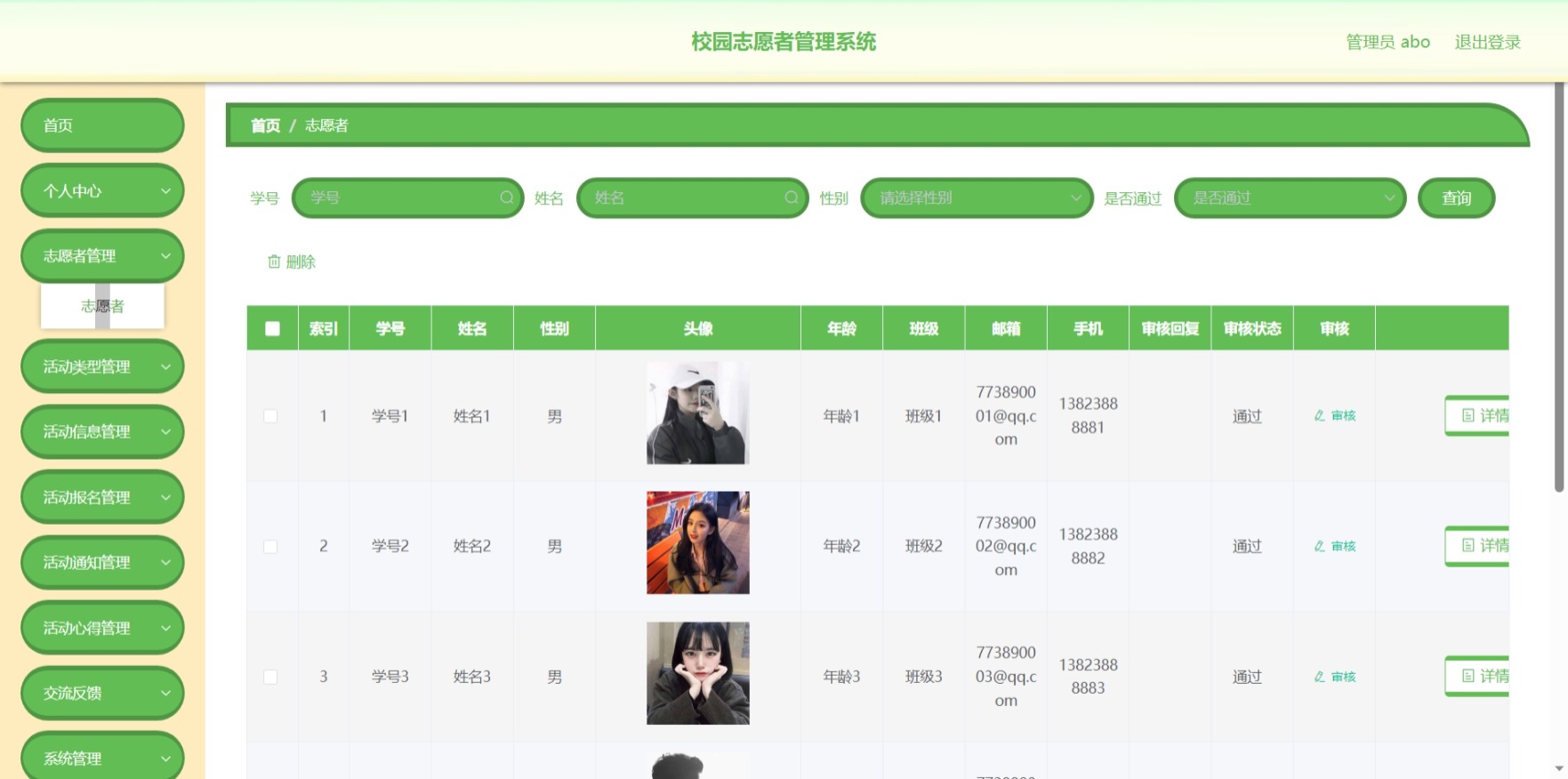Click the 审核回复 column header
Image resolution: width=1568 pixels, height=779 pixels.
(x=1170, y=329)
